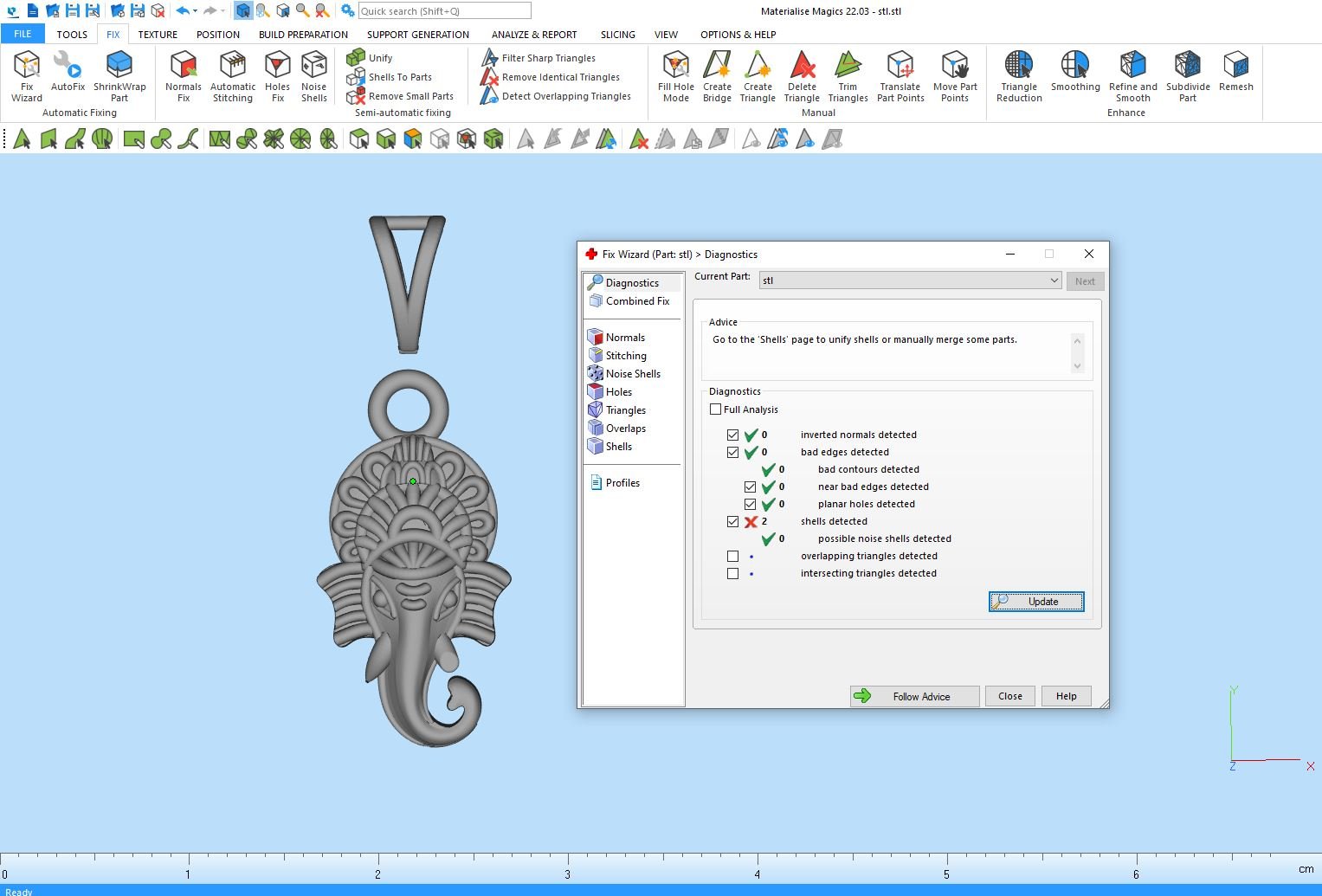Enable the Full Analysis checkbox
Screen dimensions: 1322x896
[x=716, y=409]
